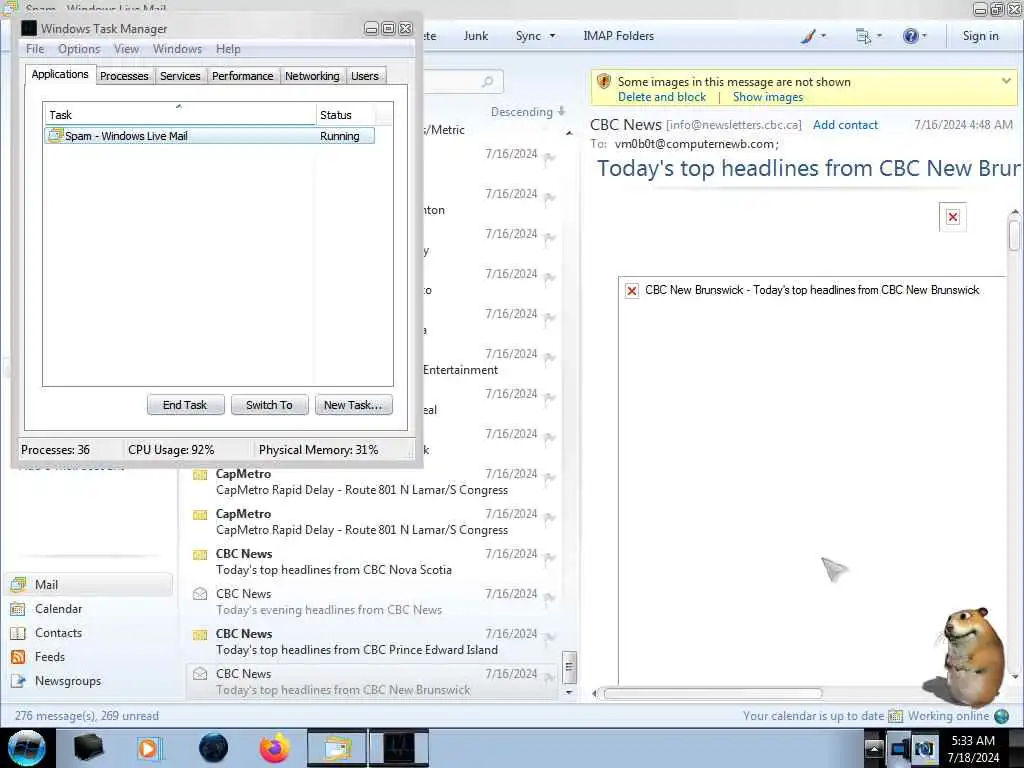Click the reading pane horizontal scrollbar

coord(712,693)
